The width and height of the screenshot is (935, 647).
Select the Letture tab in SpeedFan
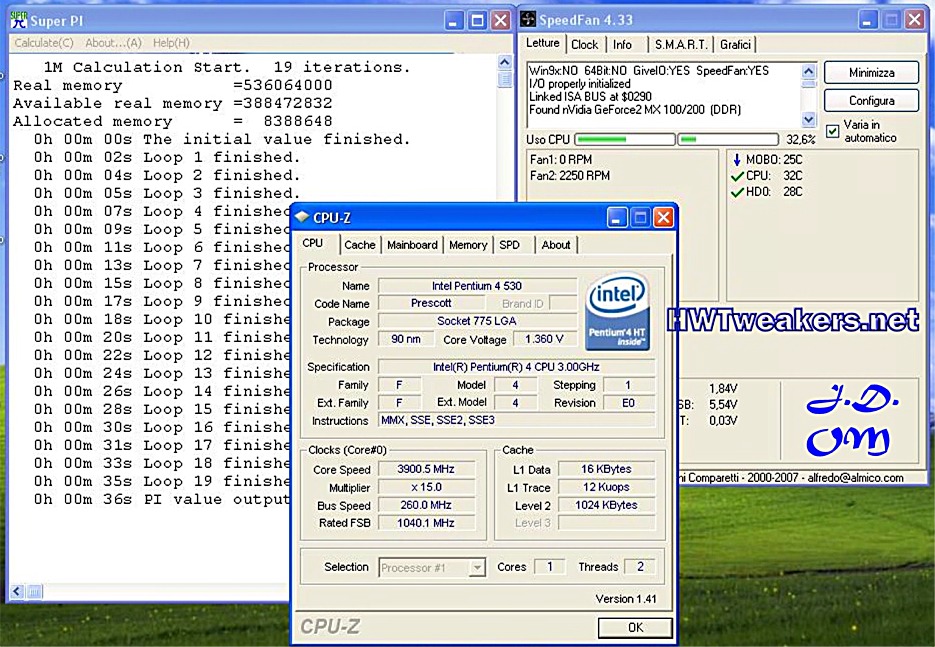tap(543, 43)
